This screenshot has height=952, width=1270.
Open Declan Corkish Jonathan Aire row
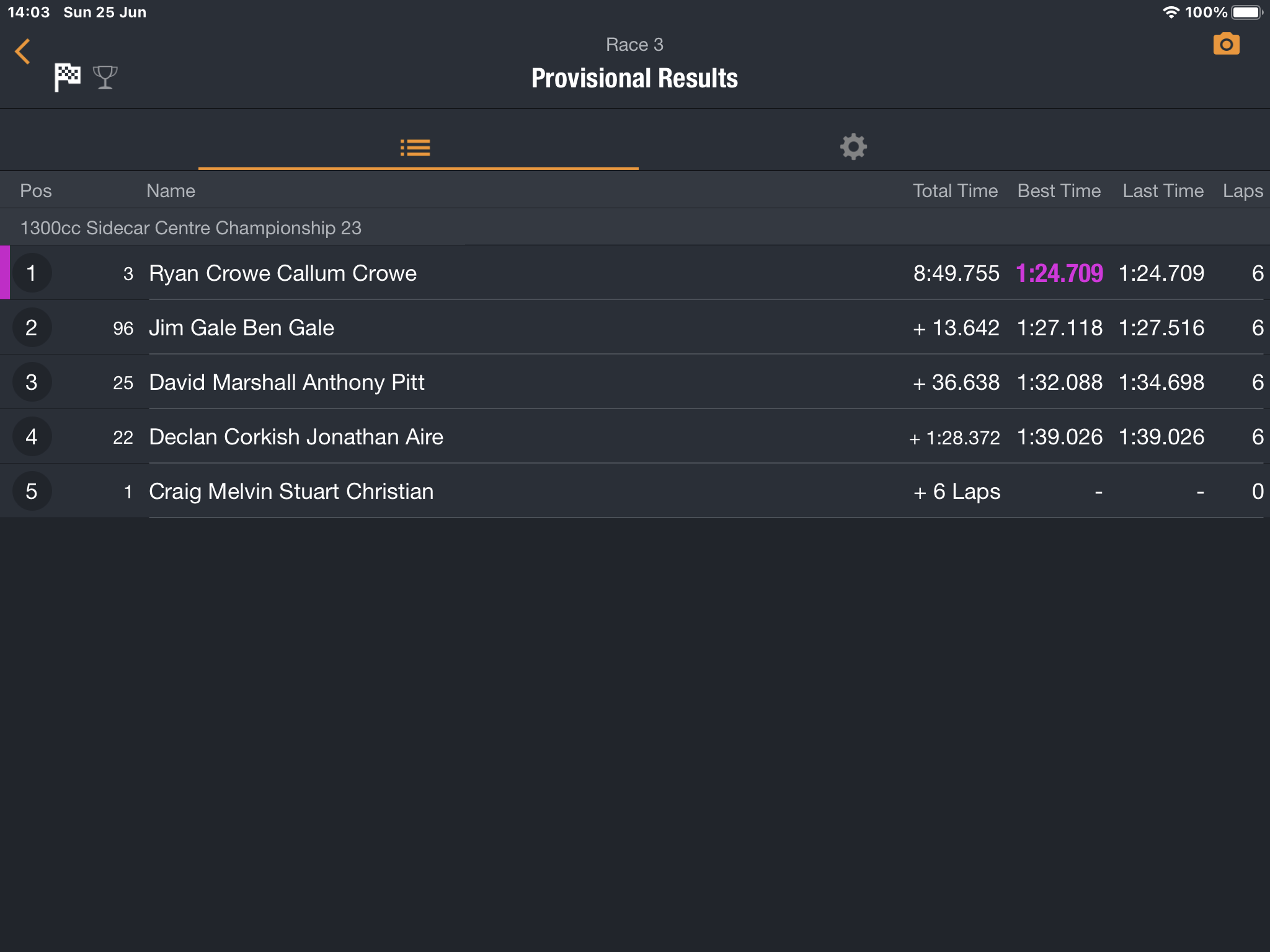point(635,436)
